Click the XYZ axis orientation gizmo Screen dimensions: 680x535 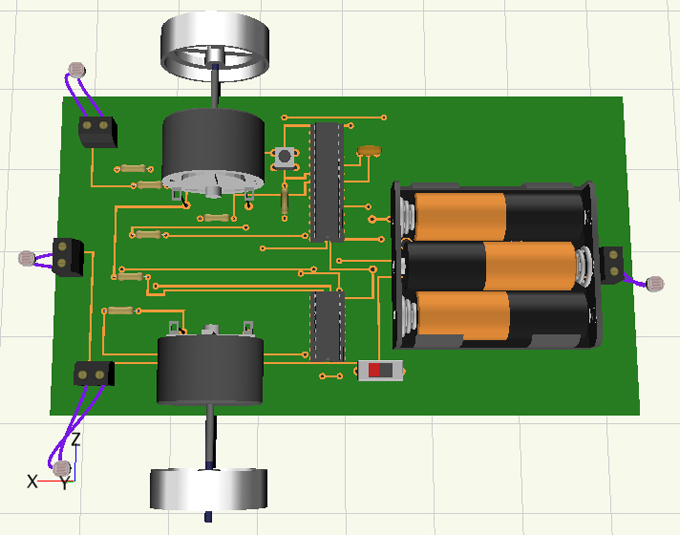(x=54, y=461)
